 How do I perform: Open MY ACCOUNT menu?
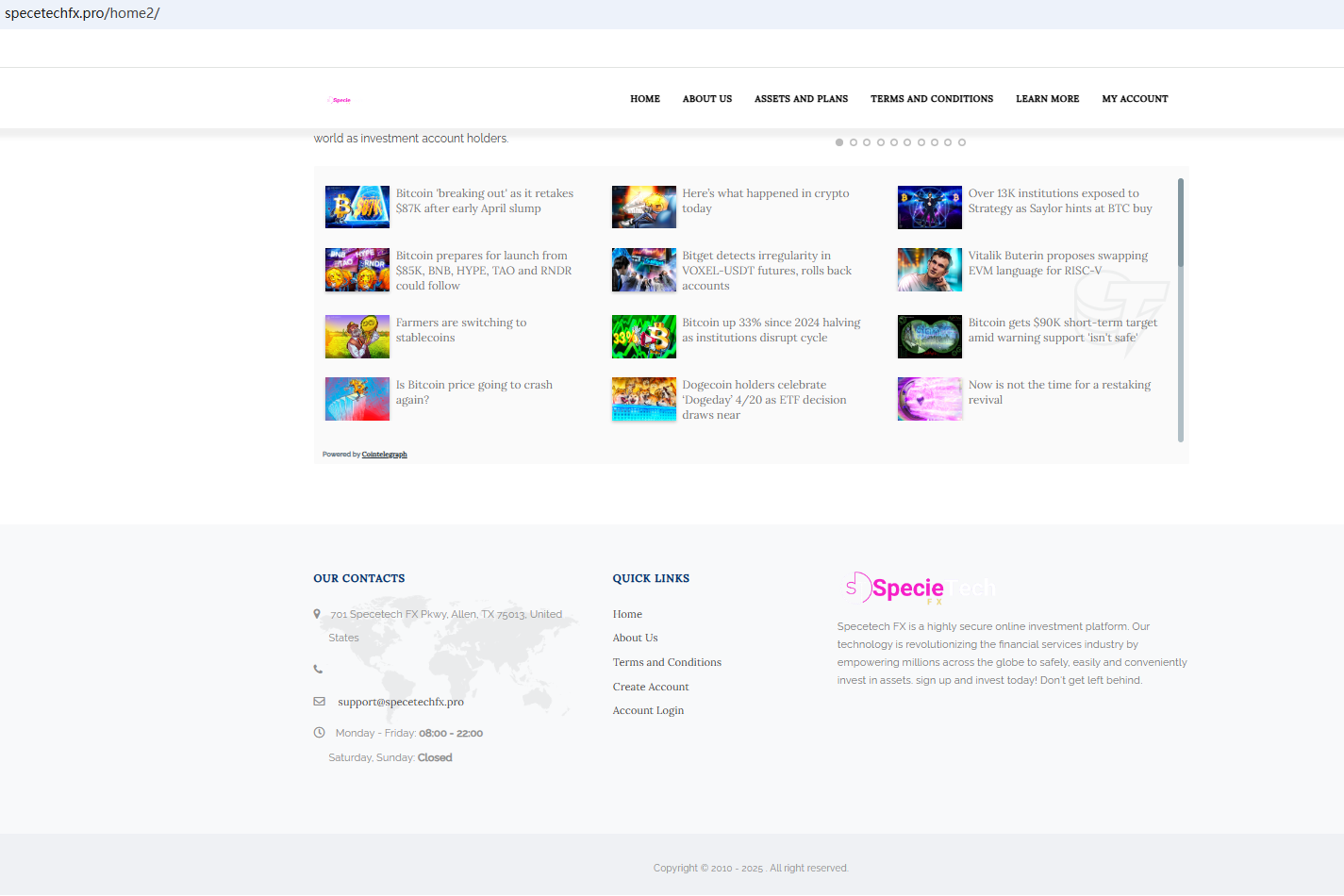(1135, 99)
